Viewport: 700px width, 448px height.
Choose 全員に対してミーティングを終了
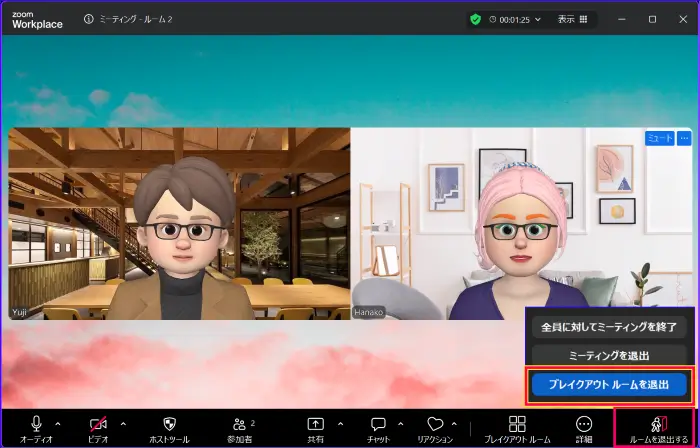(609, 327)
